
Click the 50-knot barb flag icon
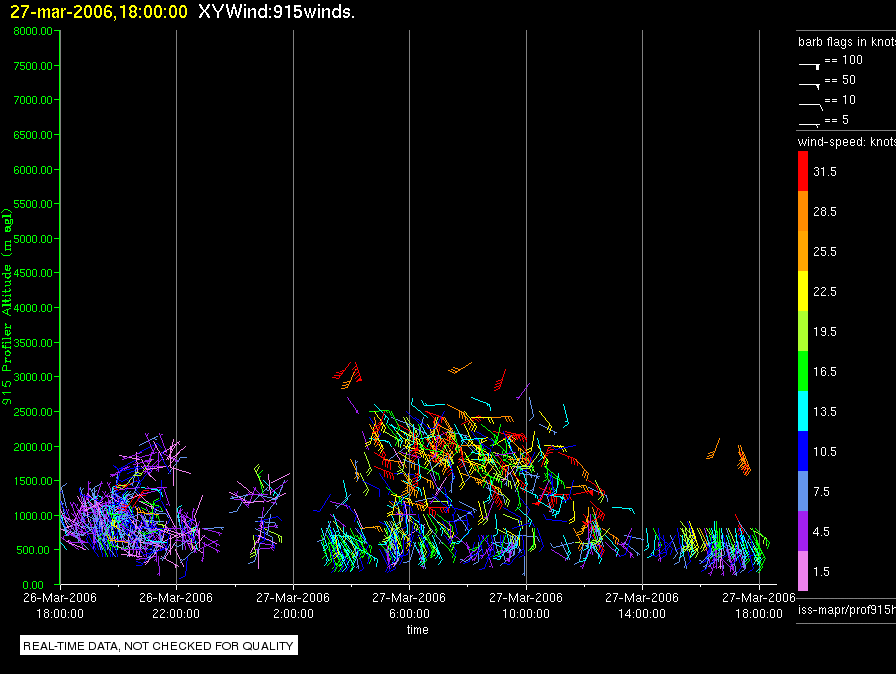point(809,86)
